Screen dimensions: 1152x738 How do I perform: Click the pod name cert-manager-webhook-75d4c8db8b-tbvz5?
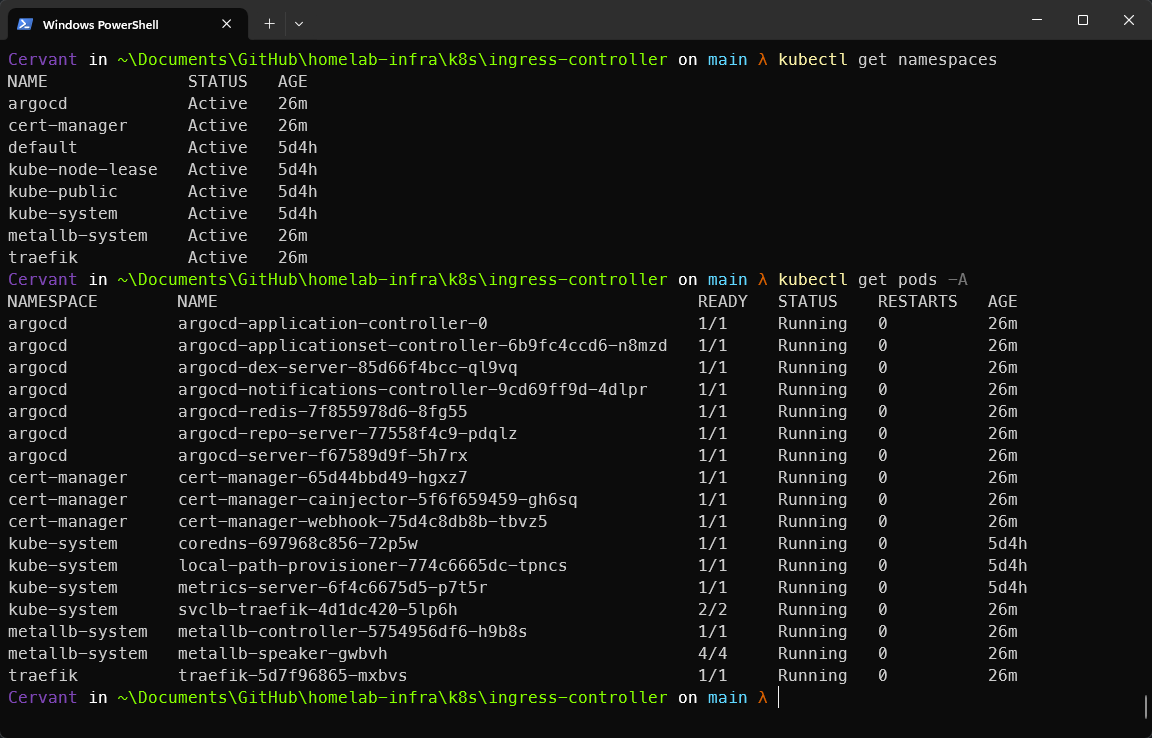point(362,522)
